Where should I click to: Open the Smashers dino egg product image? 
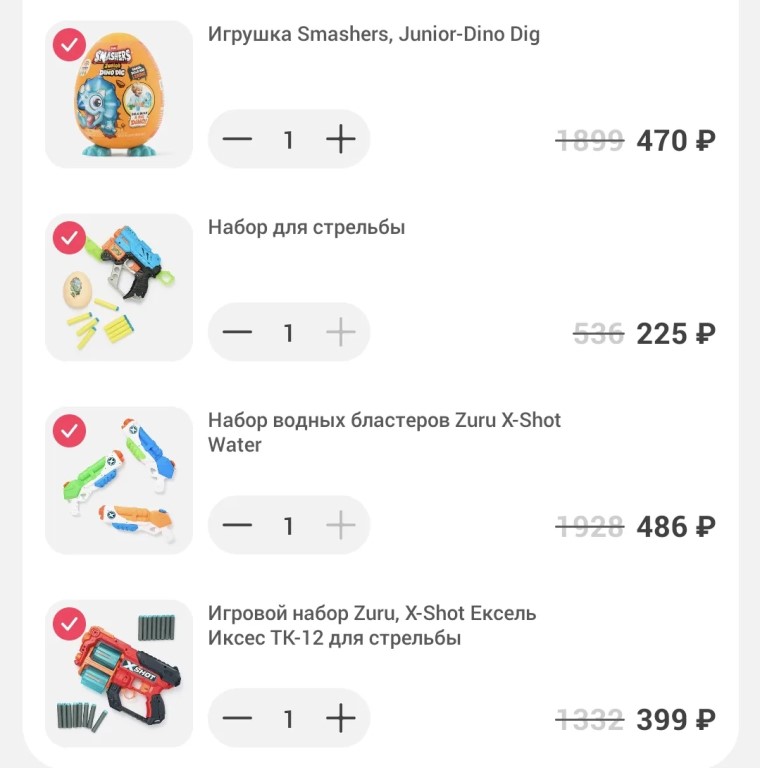pos(119,95)
